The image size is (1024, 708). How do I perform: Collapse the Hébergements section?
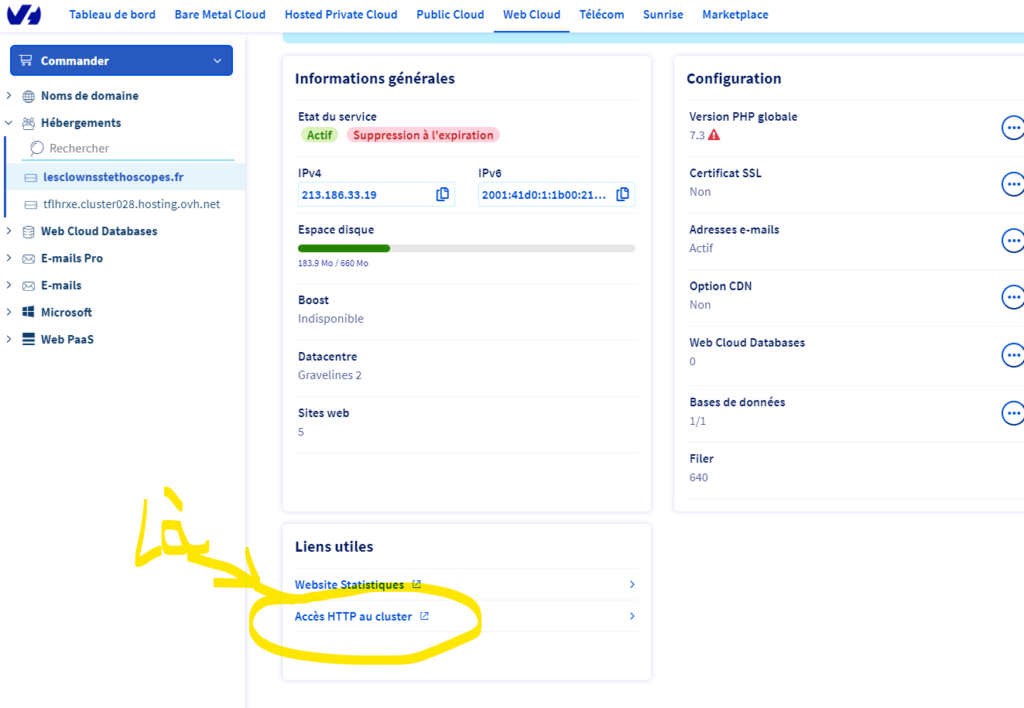[x=9, y=123]
